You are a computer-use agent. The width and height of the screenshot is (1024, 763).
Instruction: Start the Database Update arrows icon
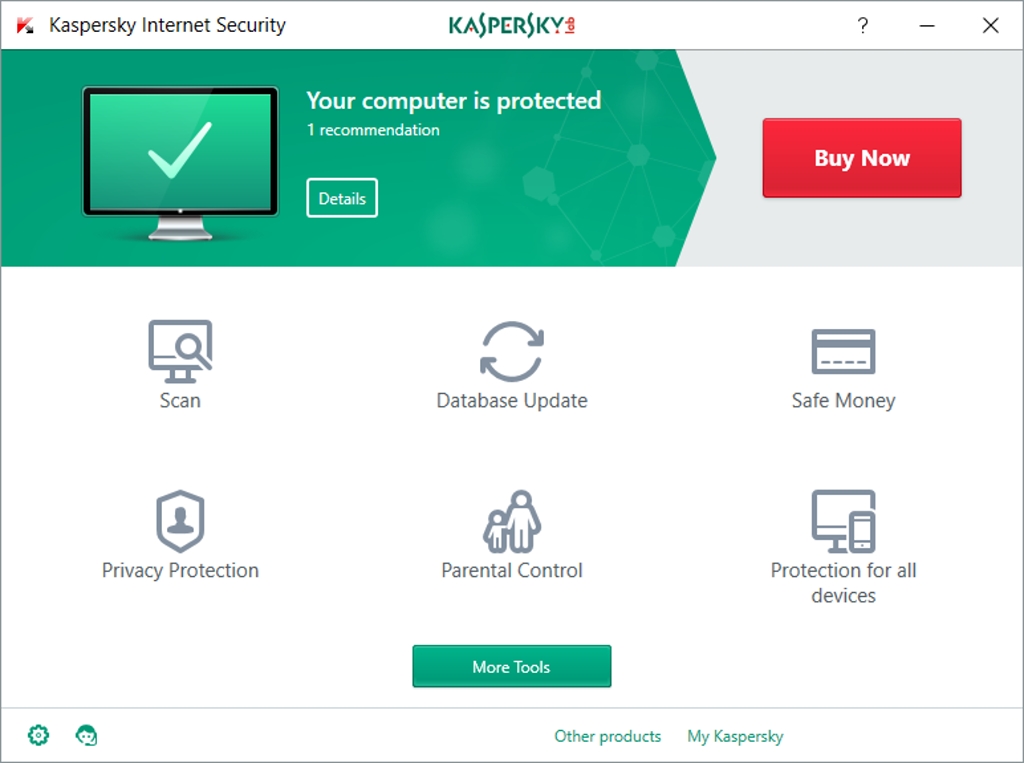512,351
